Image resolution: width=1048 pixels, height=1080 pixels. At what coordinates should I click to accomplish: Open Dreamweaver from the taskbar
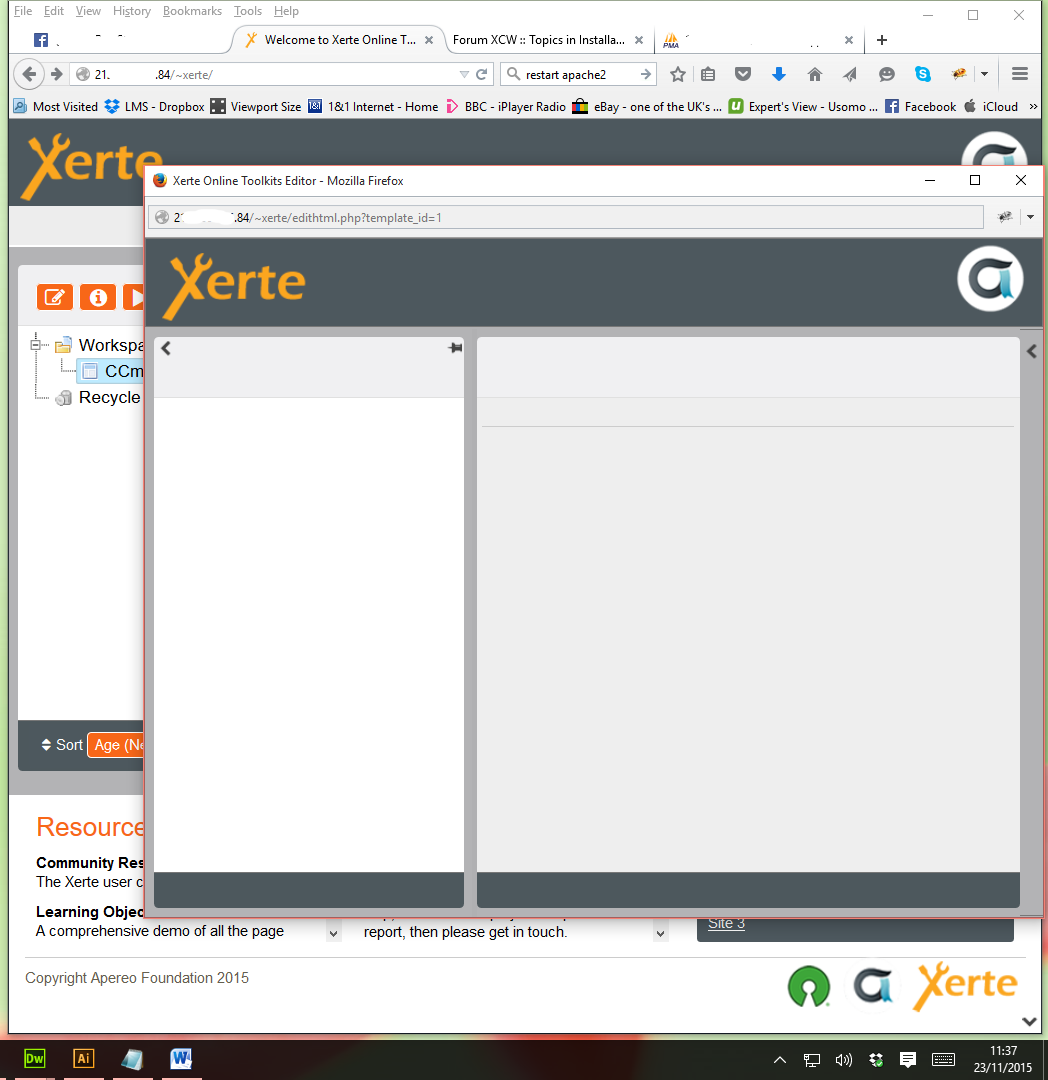coord(34,1059)
